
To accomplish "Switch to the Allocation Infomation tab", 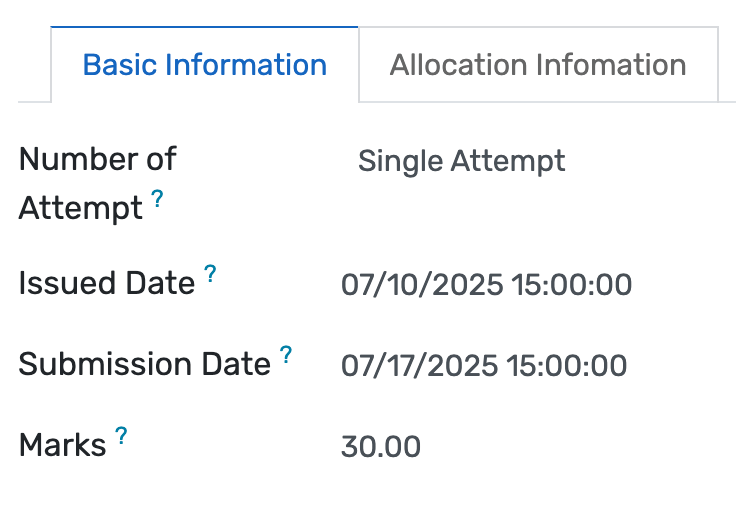I will 538,65.
